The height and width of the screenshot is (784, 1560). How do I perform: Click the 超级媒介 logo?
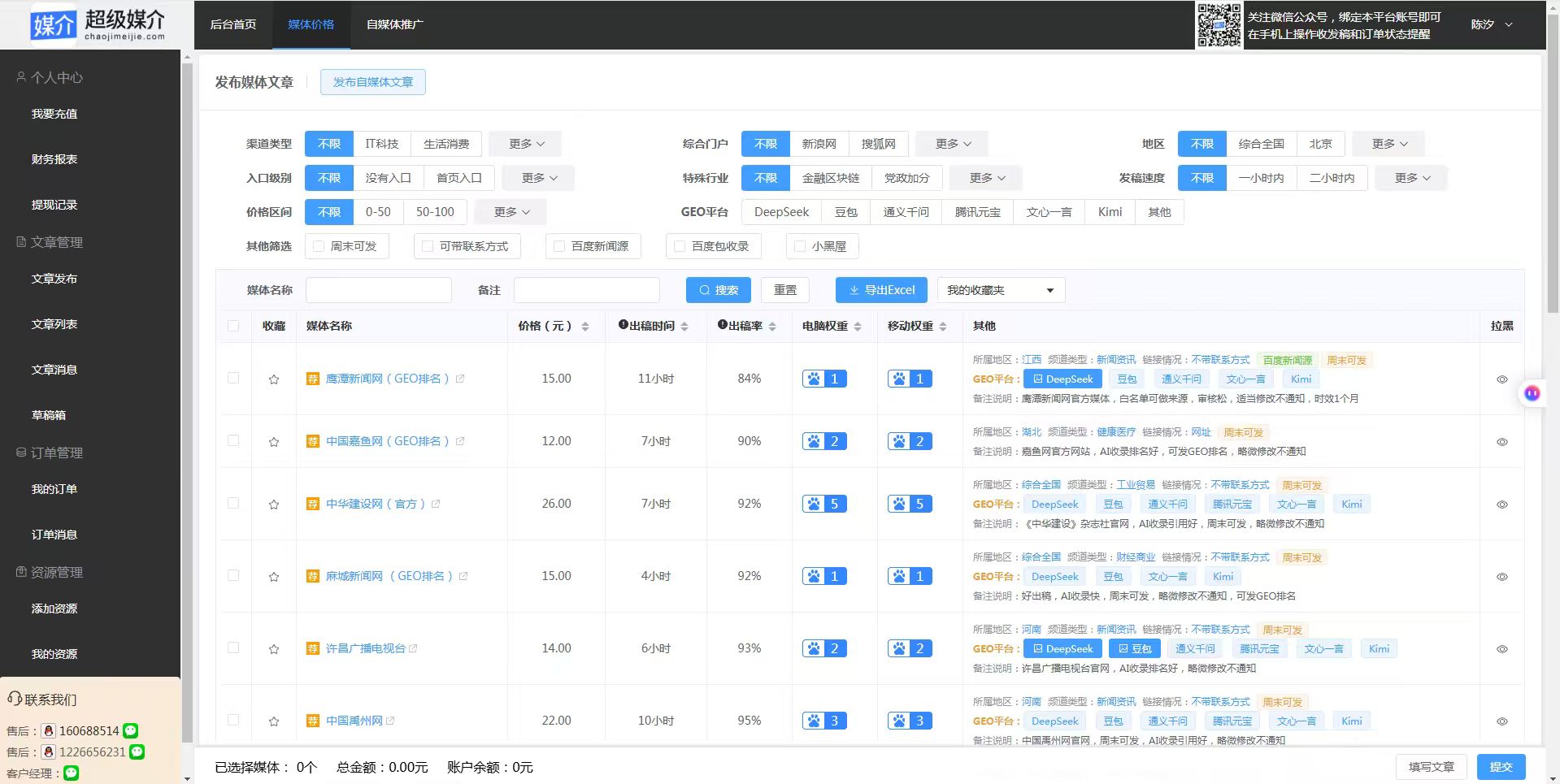pyautogui.click(x=98, y=24)
